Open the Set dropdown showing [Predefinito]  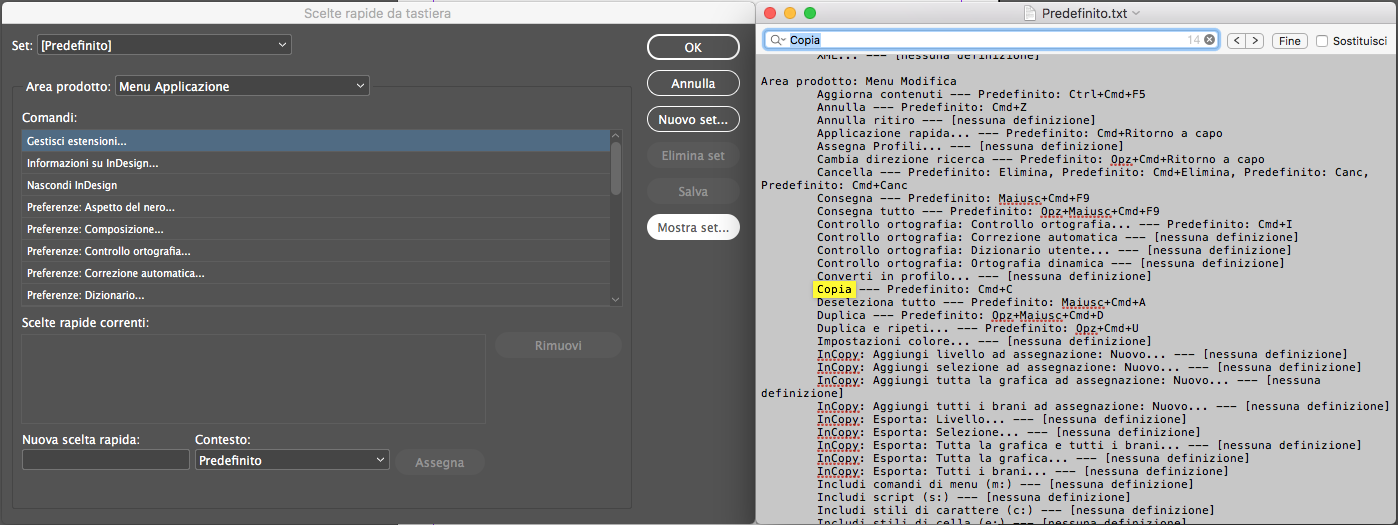point(164,46)
